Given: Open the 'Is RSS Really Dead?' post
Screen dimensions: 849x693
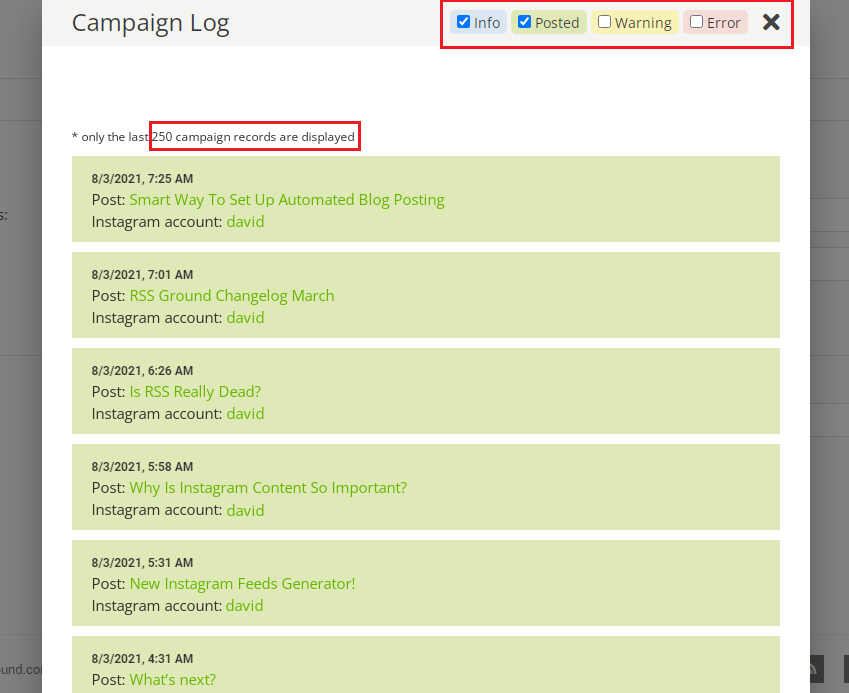Looking at the screenshot, I should coord(194,392).
